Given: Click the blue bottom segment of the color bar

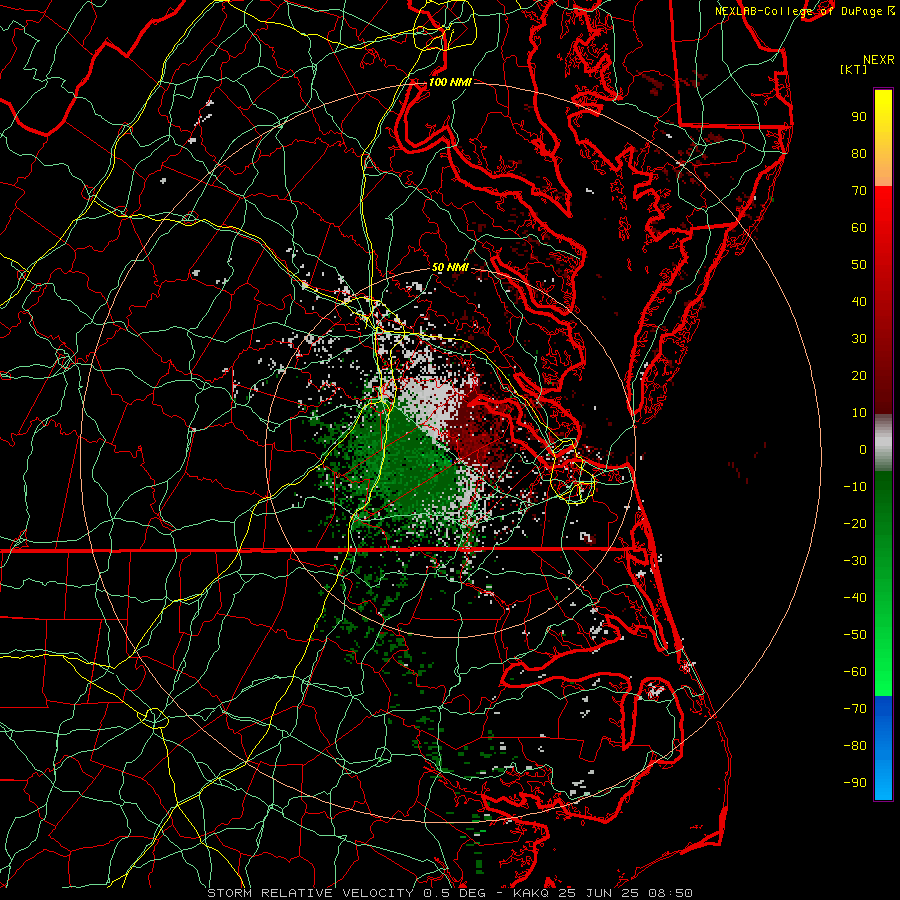Looking at the screenshot, I should (x=883, y=748).
